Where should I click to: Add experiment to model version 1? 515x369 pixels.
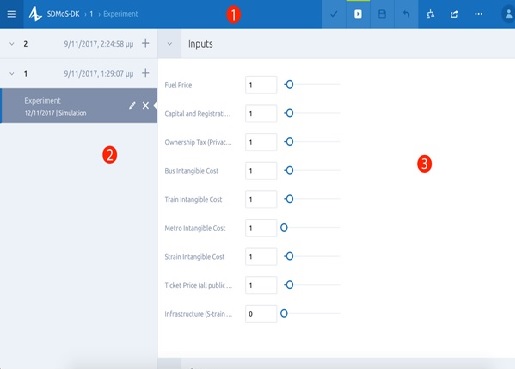(146, 73)
